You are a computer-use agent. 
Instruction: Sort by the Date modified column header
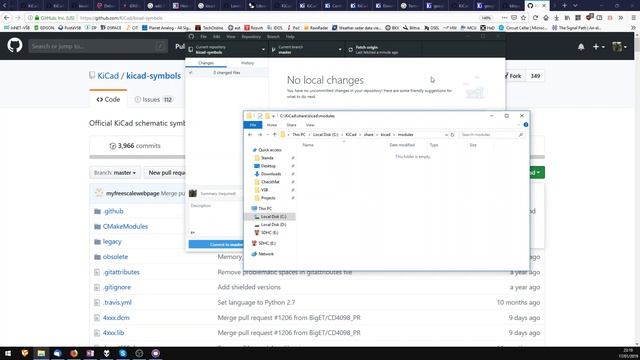402,145
